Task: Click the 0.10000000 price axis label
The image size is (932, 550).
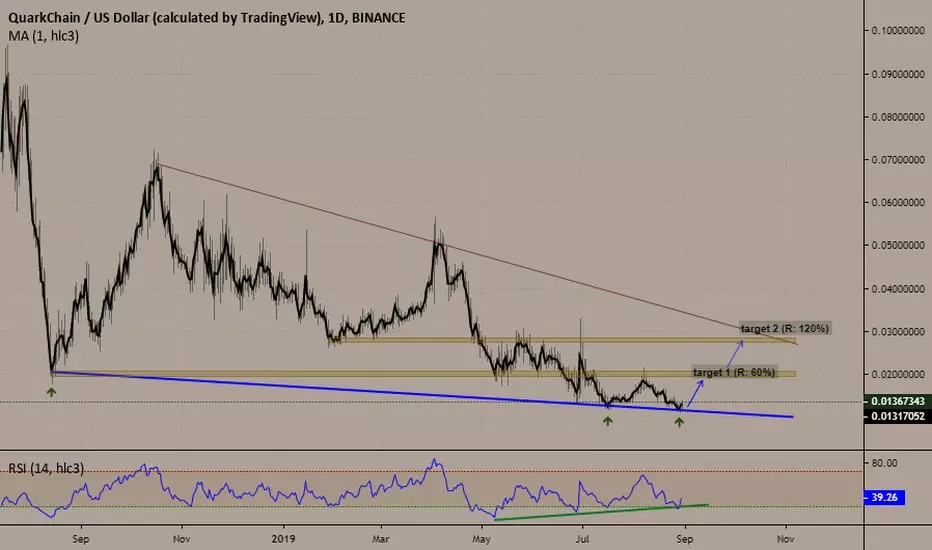Action: coord(898,30)
